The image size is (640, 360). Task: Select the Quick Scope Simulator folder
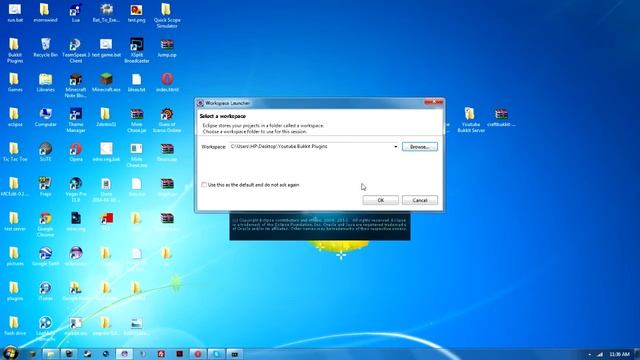(x=167, y=16)
